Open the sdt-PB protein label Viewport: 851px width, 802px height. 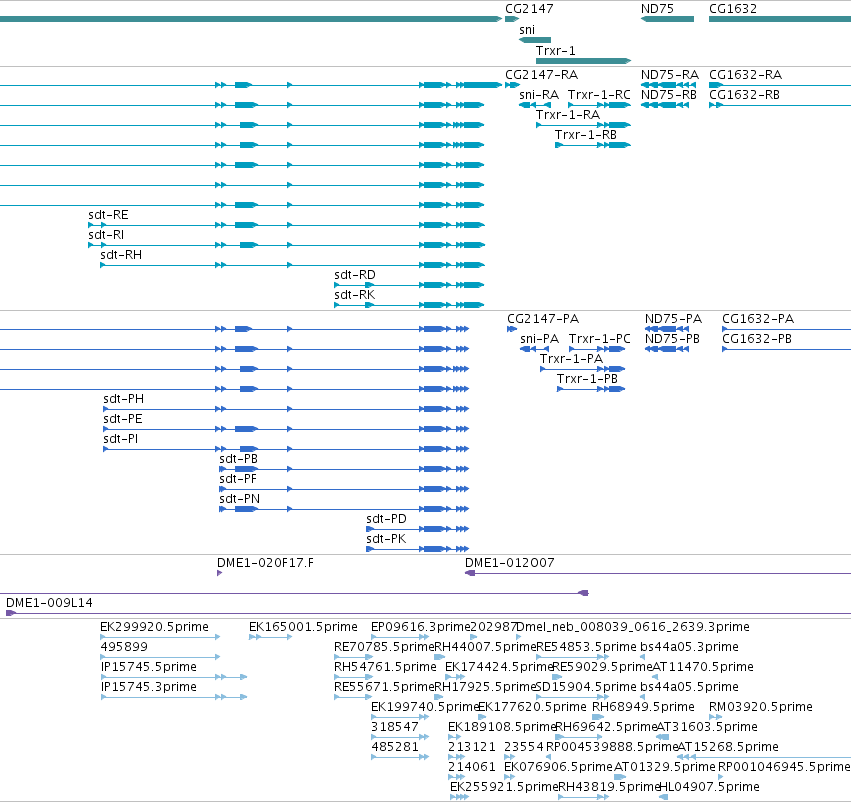coord(238,459)
